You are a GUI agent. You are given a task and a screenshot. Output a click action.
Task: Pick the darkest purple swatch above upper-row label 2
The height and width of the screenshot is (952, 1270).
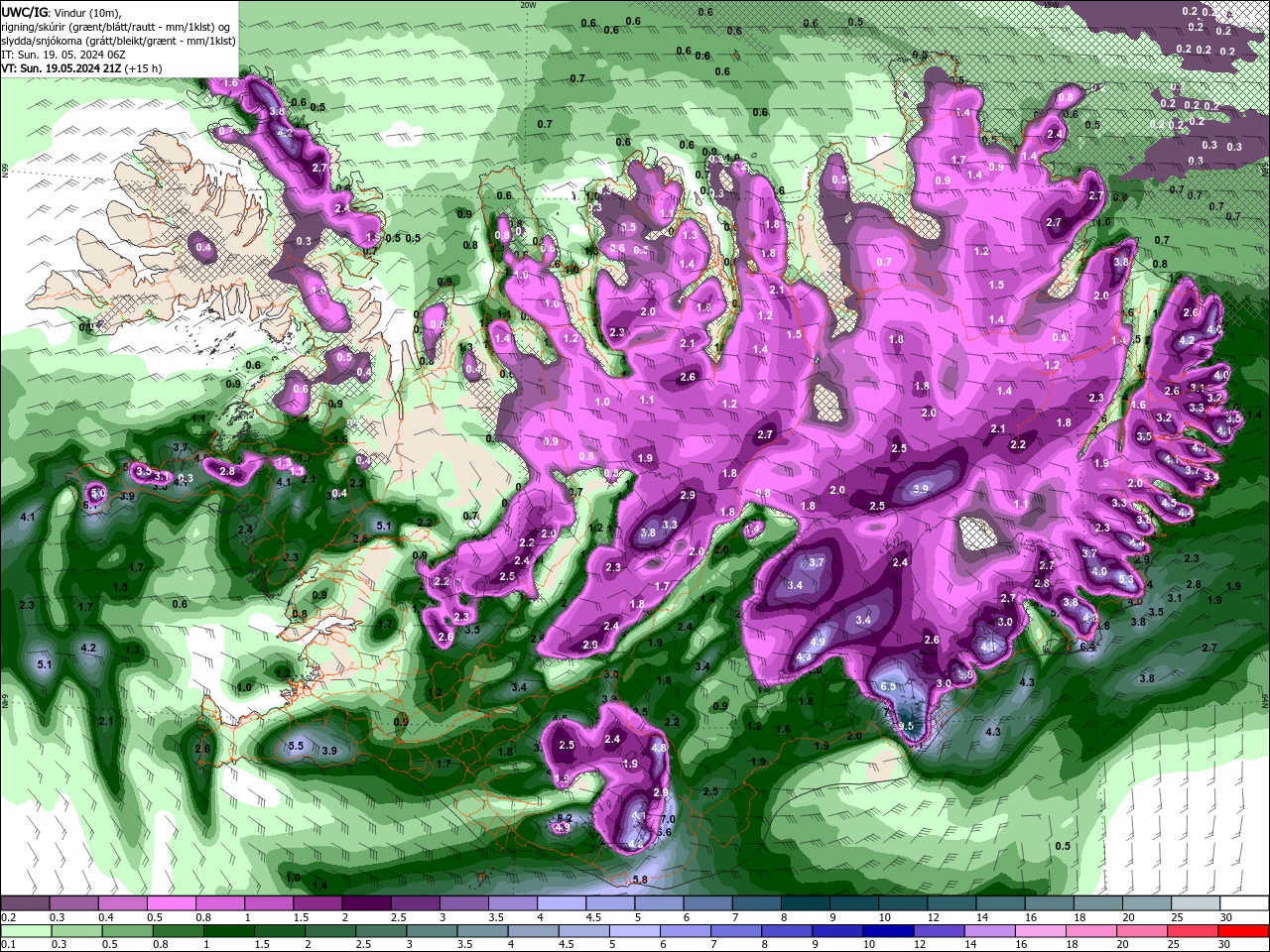(x=365, y=903)
